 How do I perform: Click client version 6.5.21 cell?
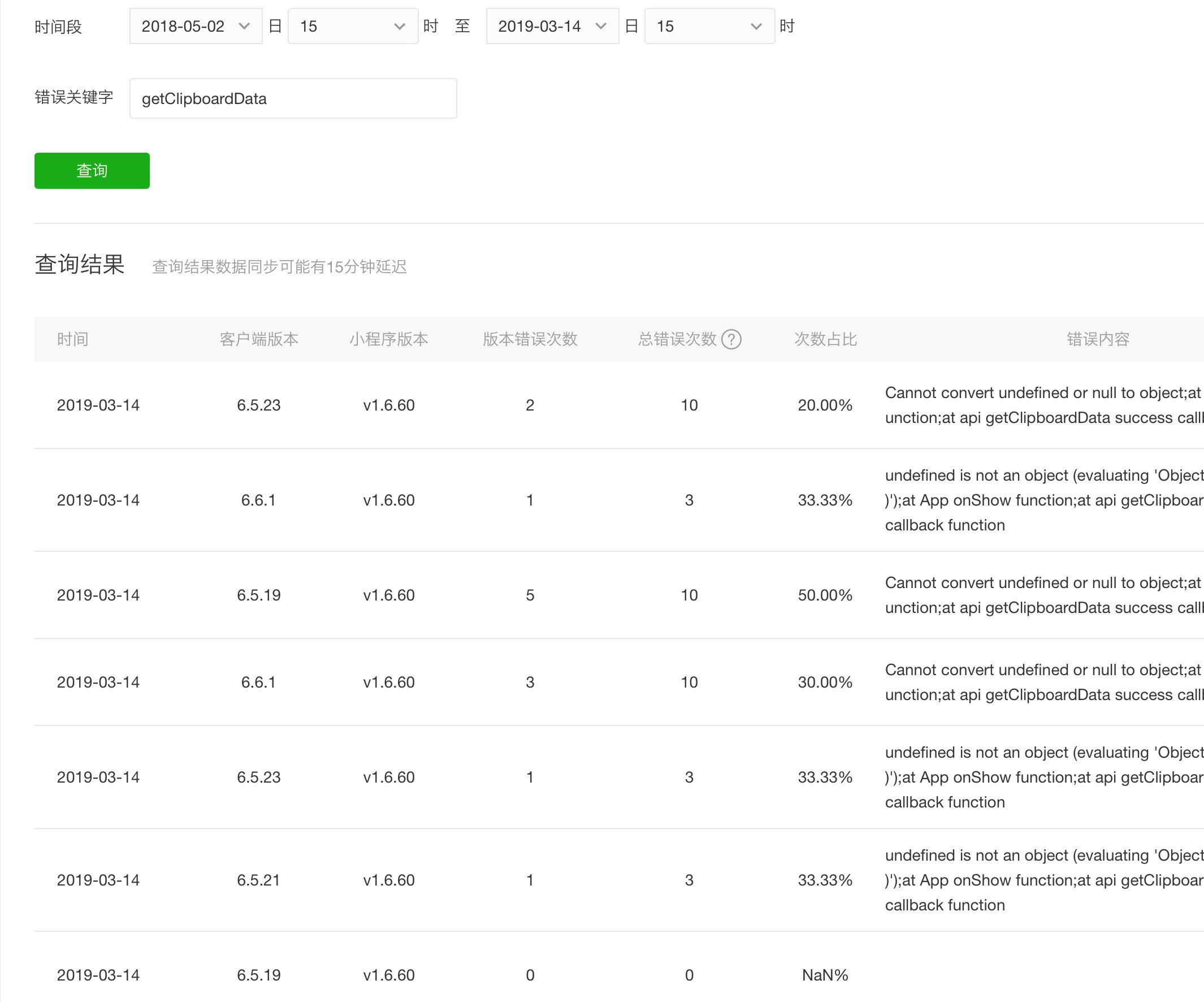pos(258,880)
